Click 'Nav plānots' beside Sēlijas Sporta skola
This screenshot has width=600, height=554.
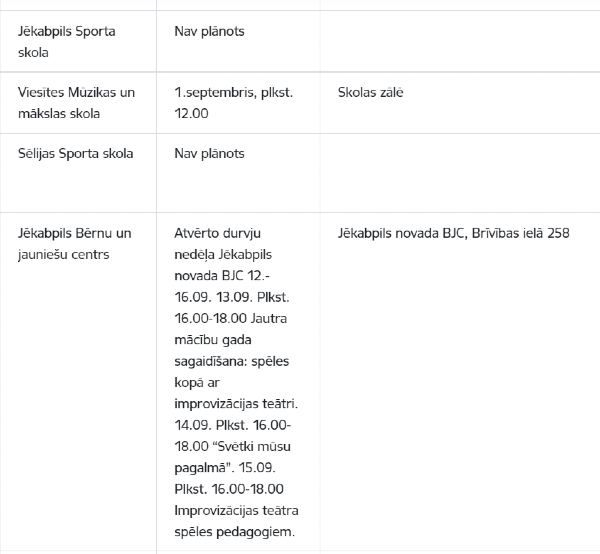click(x=209, y=154)
